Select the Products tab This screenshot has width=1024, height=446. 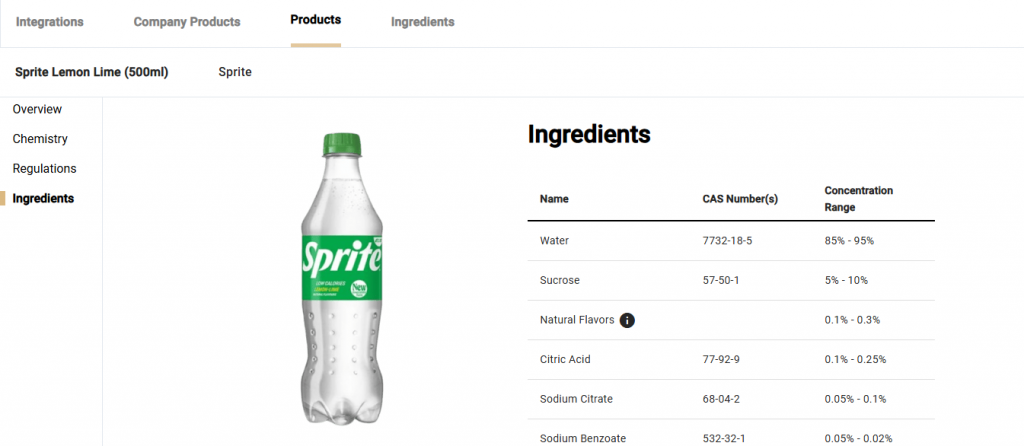pyautogui.click(x=315, y=20)
